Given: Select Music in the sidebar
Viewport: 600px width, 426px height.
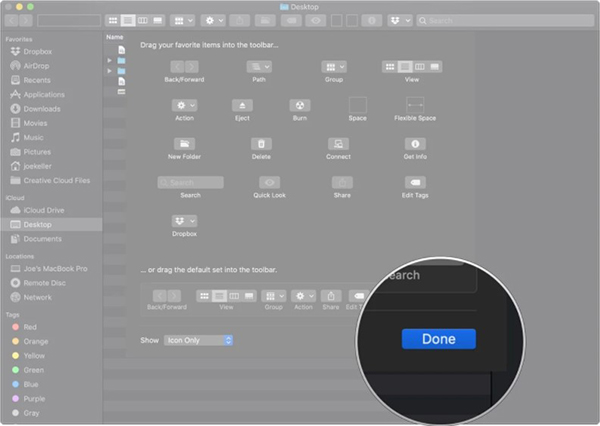Looking at the screenshot, I should pyautogui.click(x=33, y=137).
